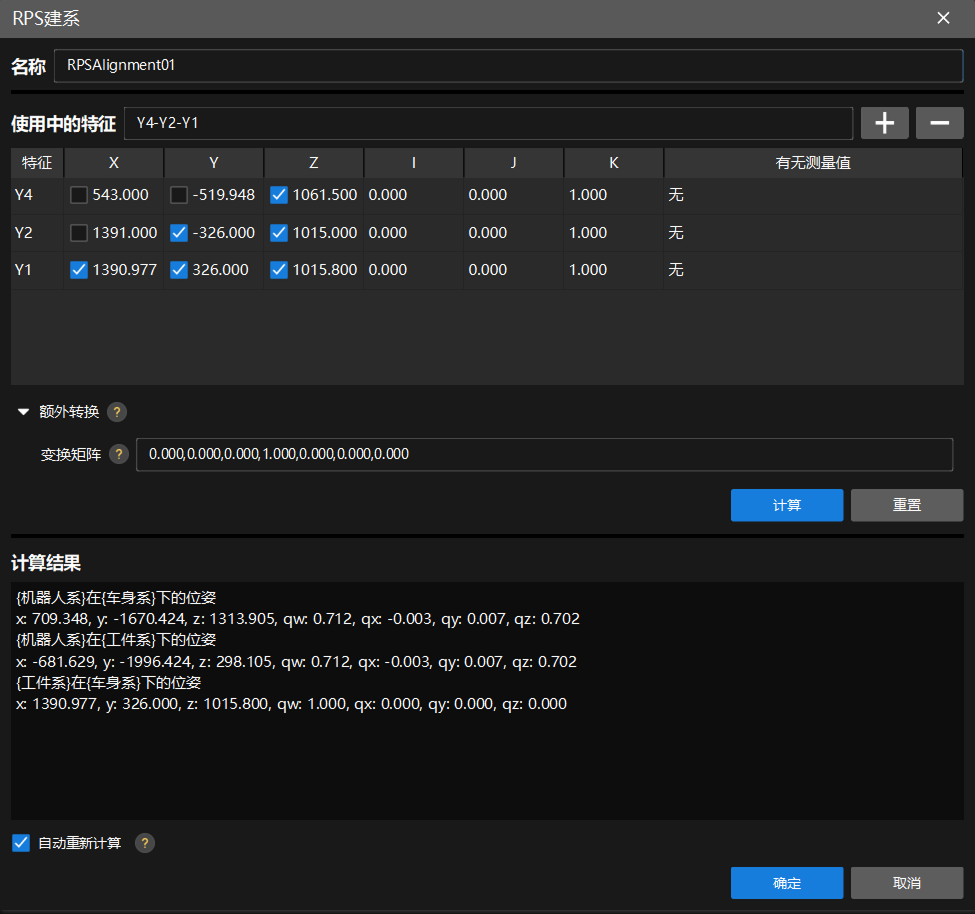Click the 有无测量值 column header

point(812,163)
